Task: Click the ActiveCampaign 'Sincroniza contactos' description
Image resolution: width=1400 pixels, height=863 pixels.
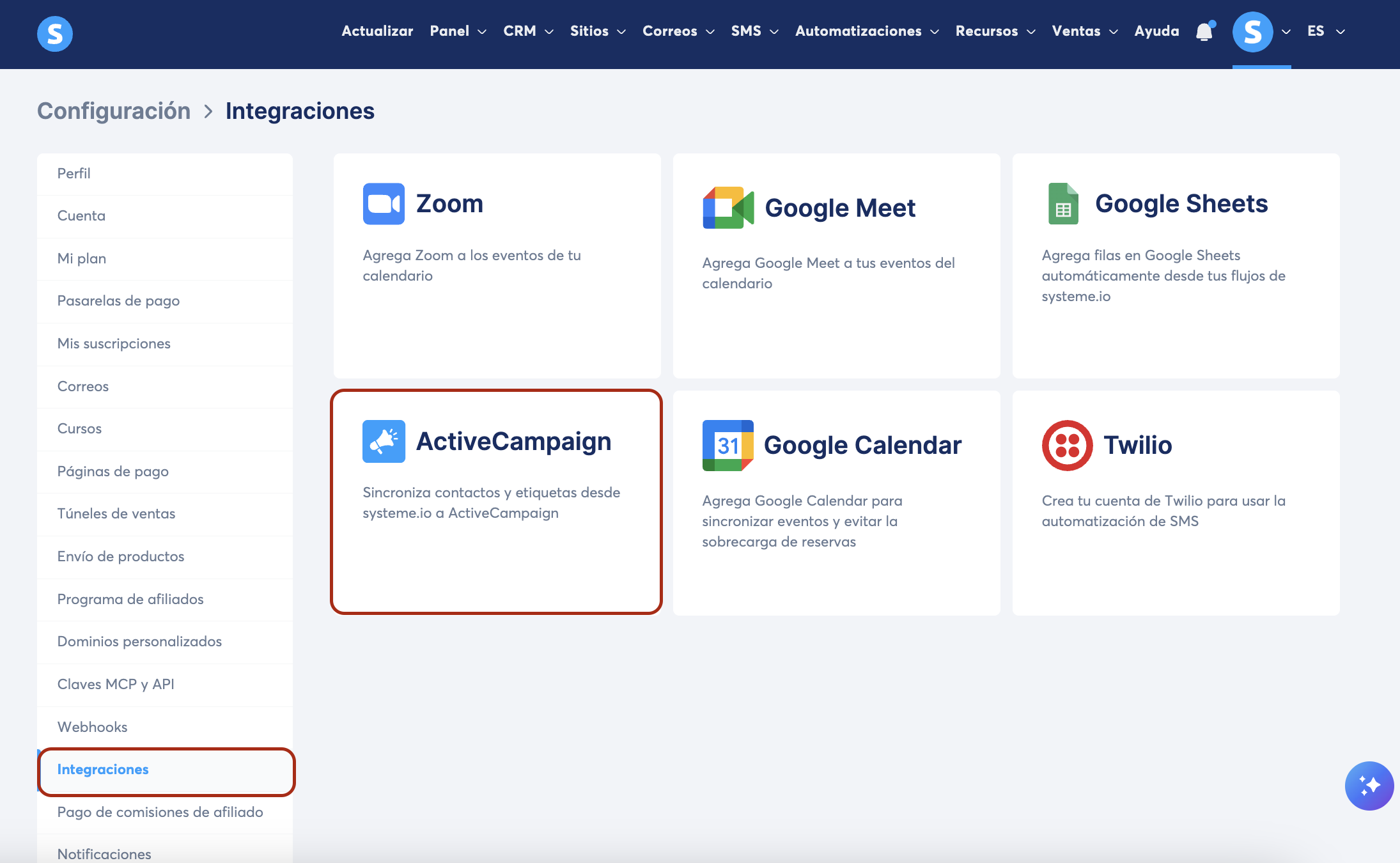Action: point(491,502)
